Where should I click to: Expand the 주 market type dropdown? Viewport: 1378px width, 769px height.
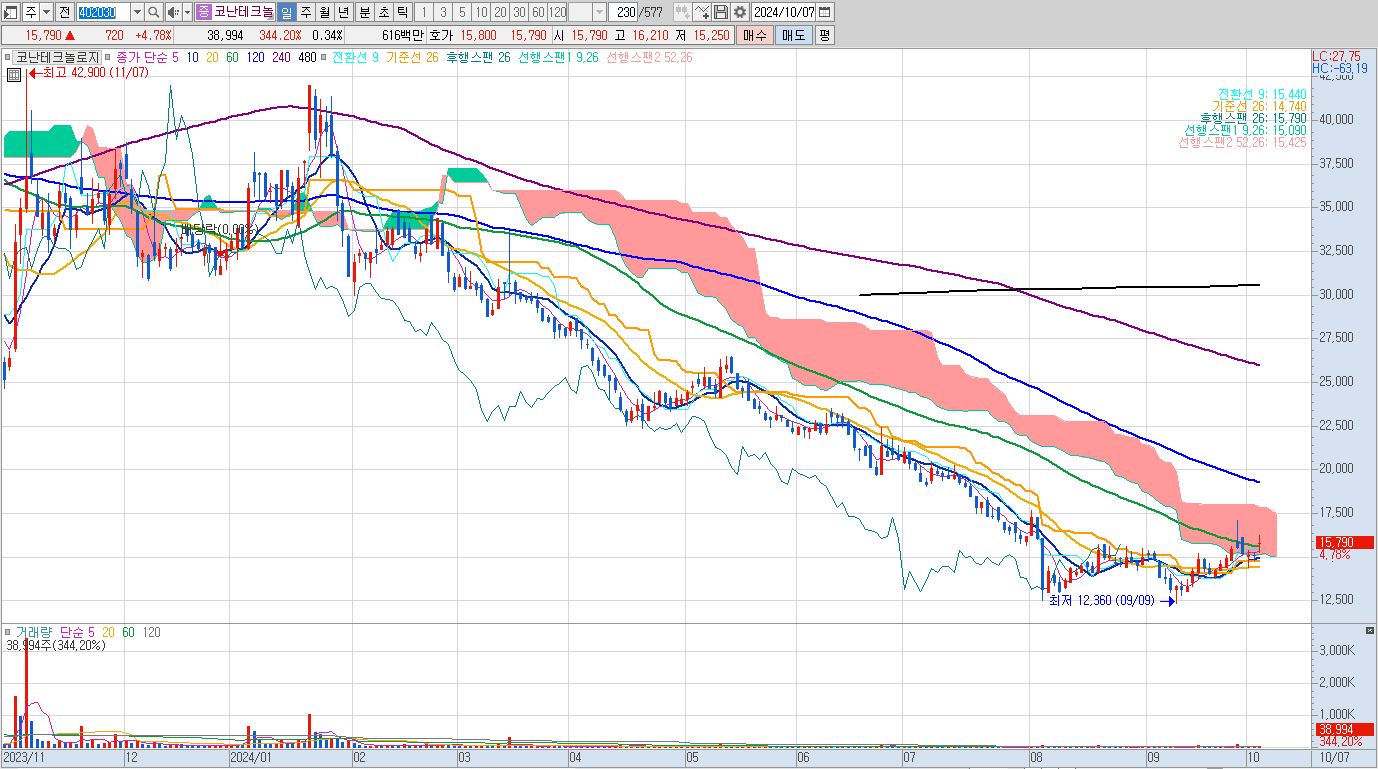46,12
